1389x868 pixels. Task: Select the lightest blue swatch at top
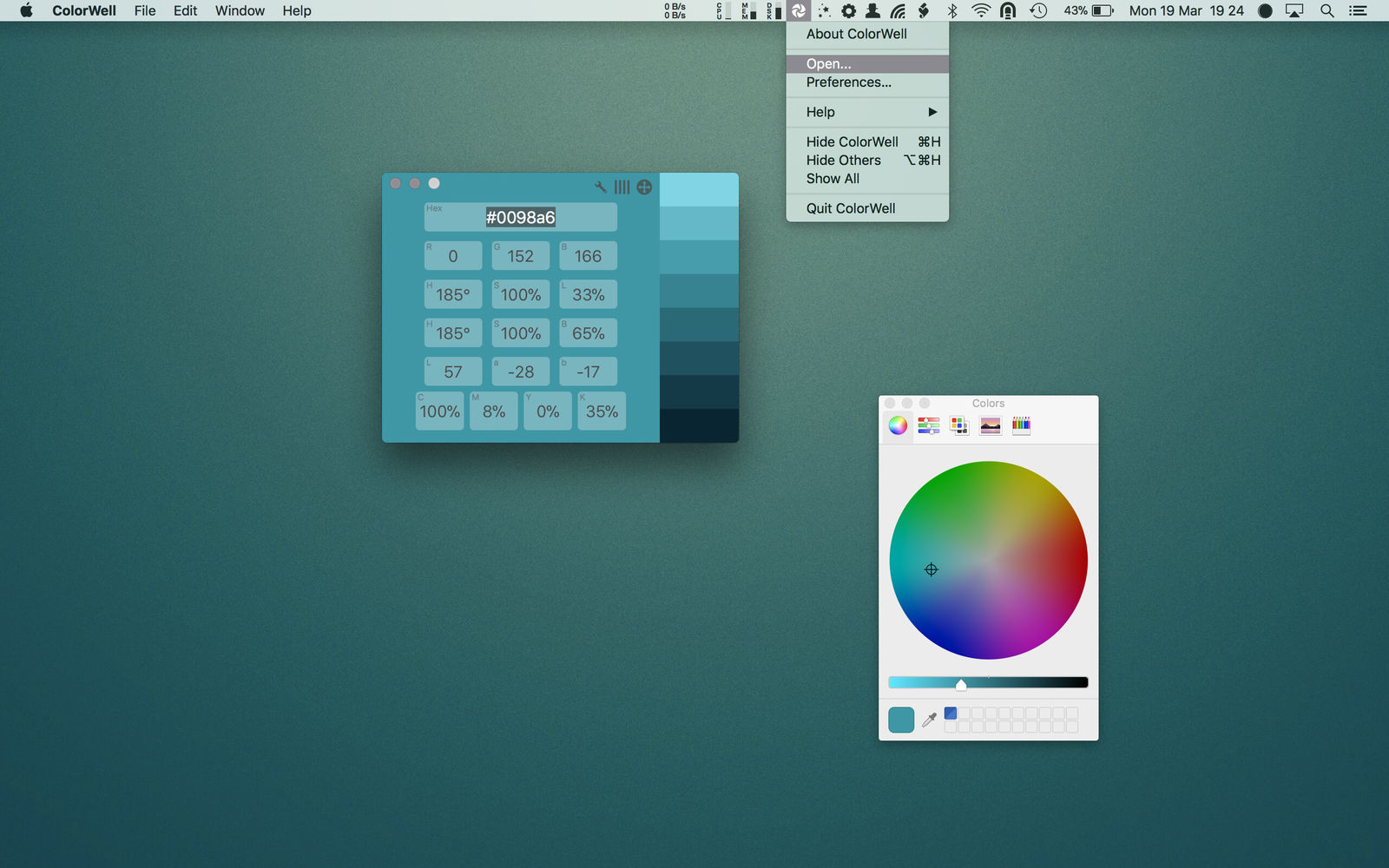[x=699, y=189]
